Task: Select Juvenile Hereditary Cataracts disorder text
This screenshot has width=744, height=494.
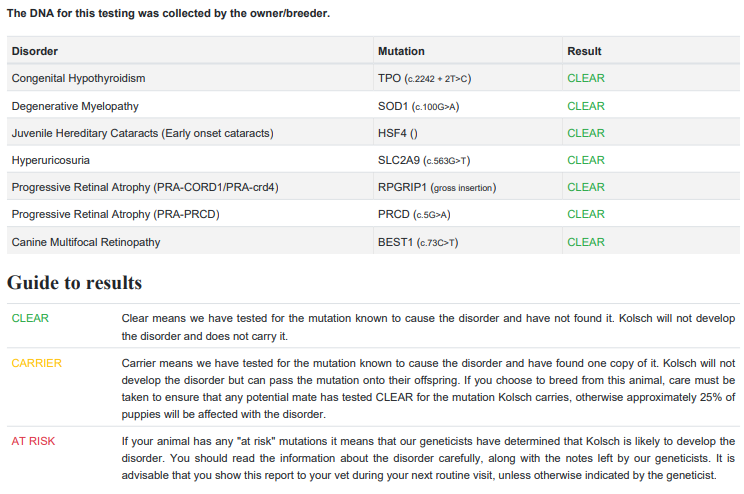Action: pyautogui.click(x=142, y=133)
